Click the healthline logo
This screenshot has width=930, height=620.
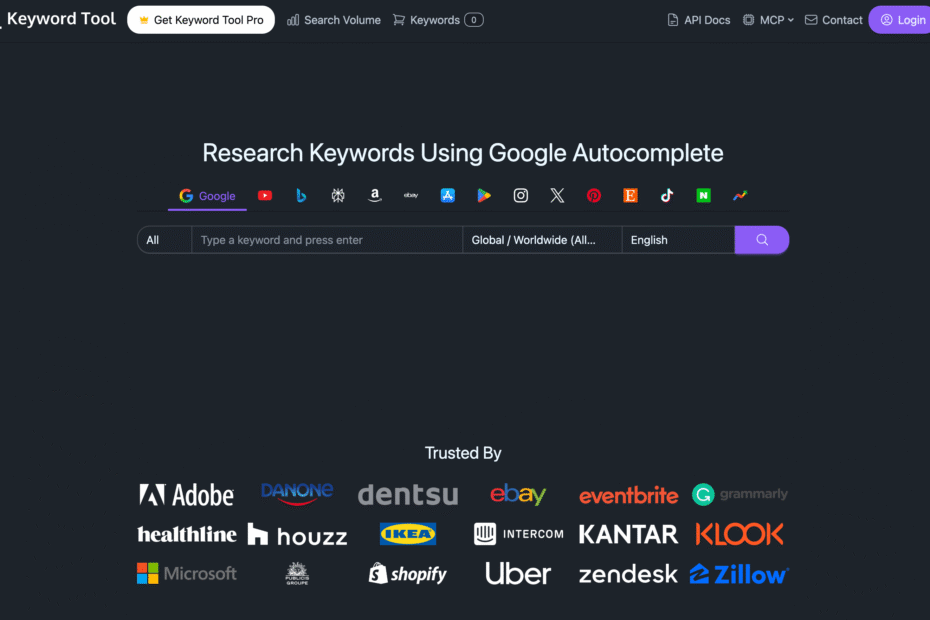pyautogui.click(x=187, y=535)
